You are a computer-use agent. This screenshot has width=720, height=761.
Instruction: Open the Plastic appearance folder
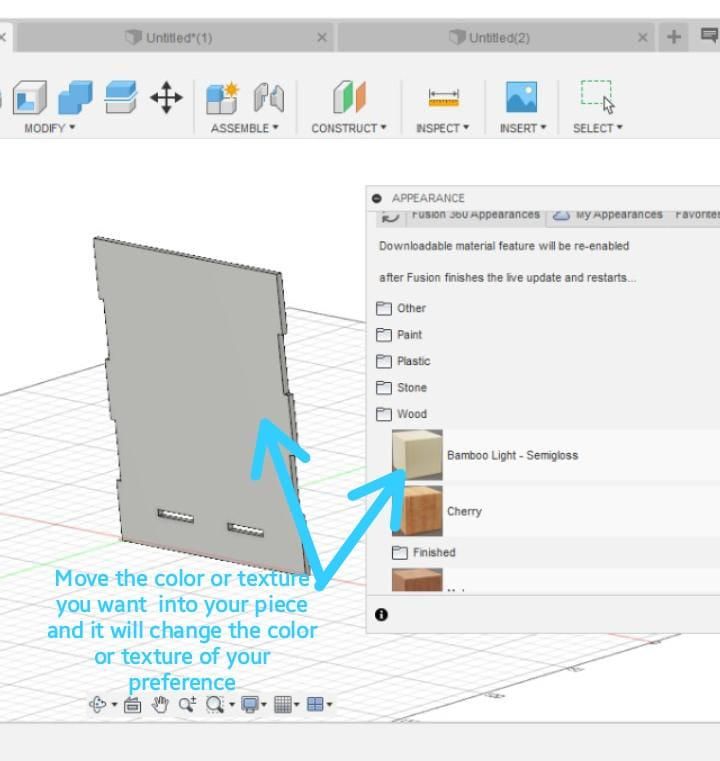[403, 361]
